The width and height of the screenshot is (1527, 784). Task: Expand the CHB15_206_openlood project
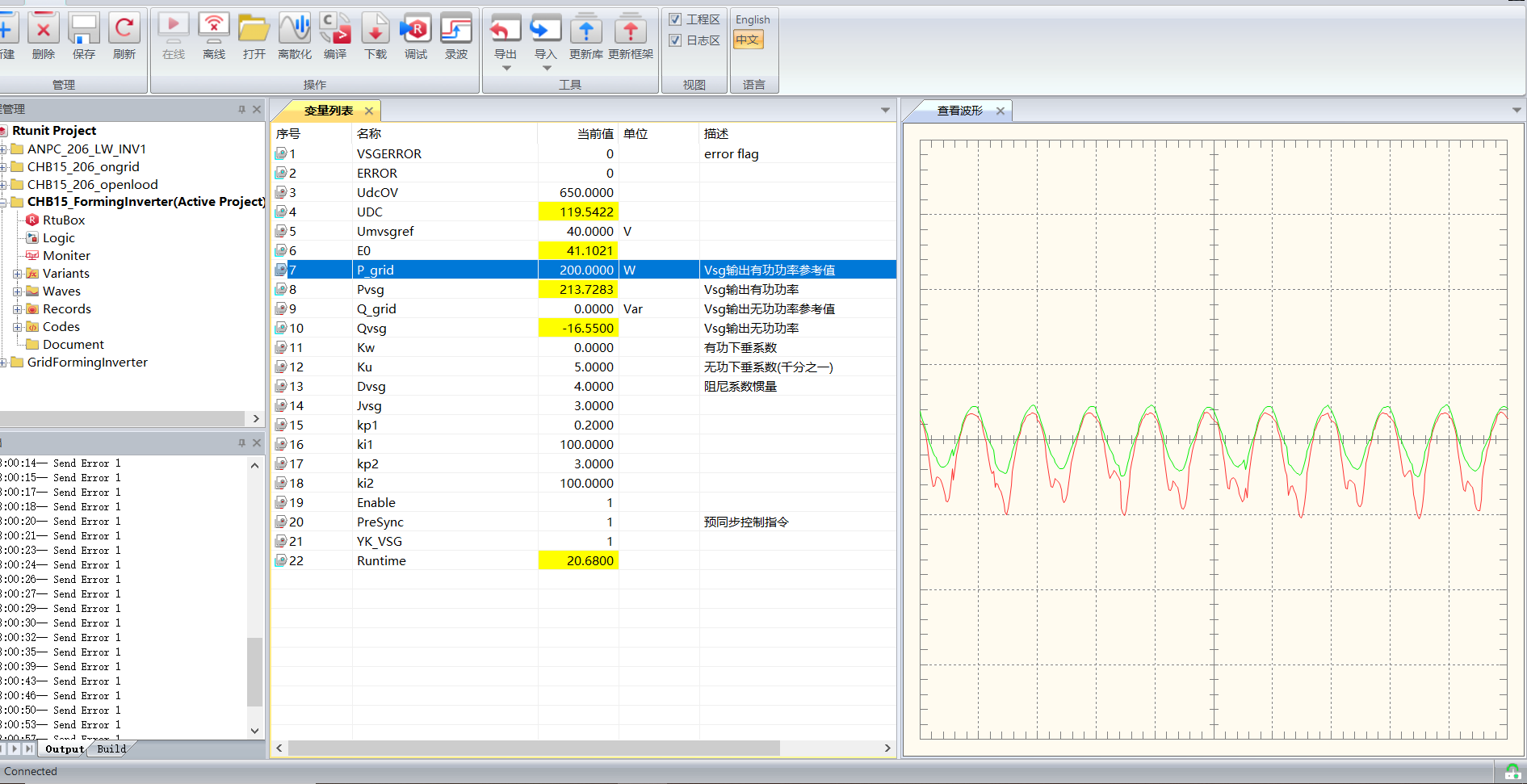point(3,184)
